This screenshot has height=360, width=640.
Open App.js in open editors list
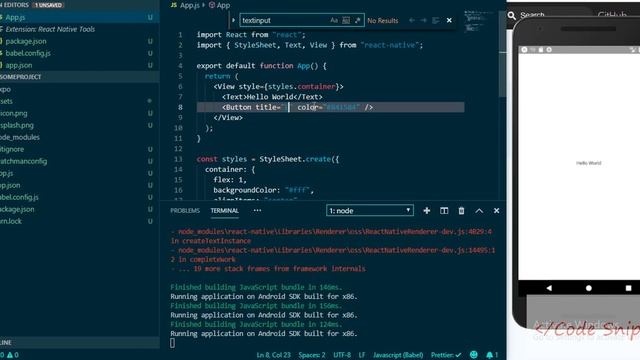(x=80, y=18)
